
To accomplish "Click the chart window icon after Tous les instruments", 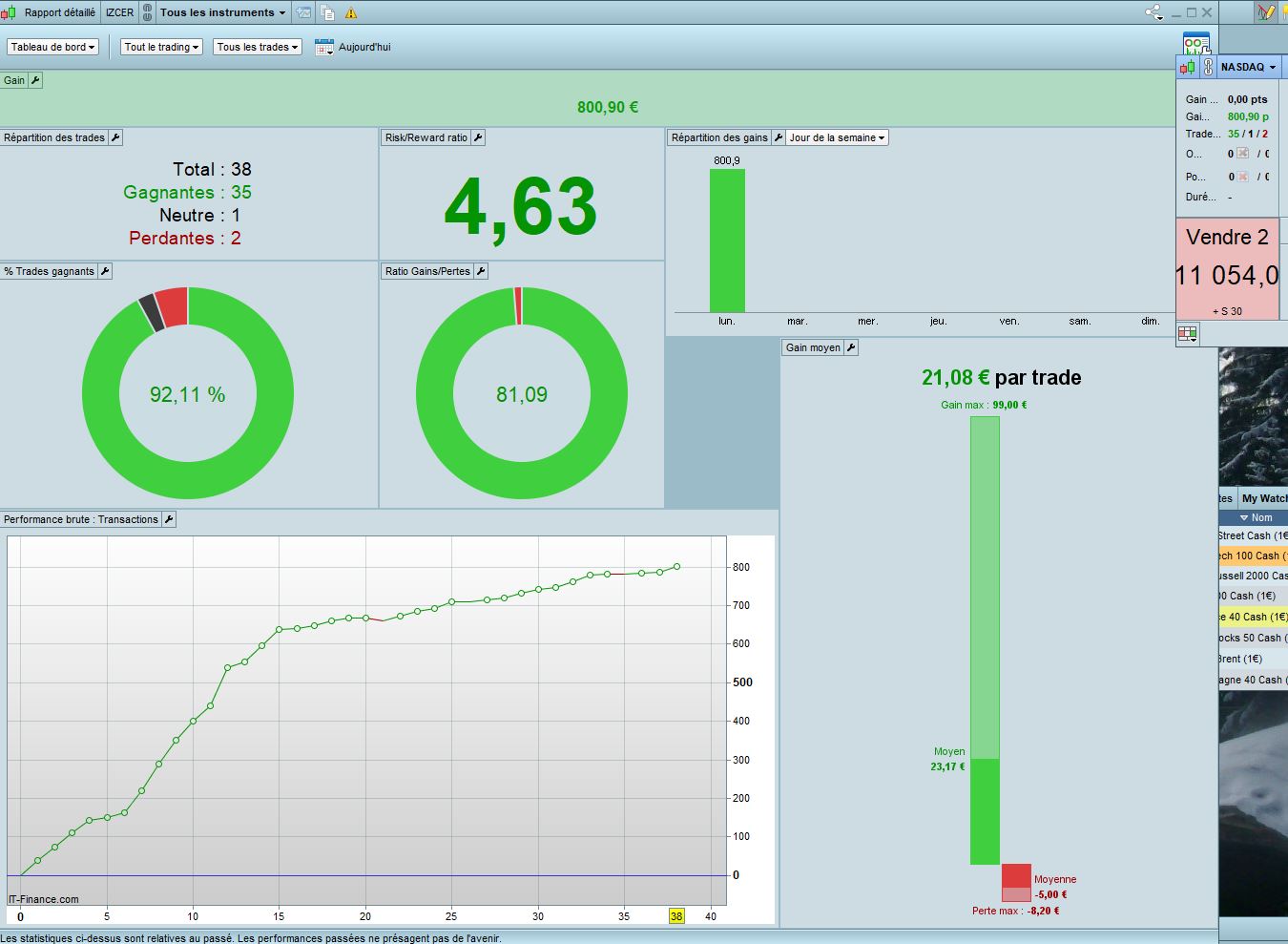I will 303,12.
